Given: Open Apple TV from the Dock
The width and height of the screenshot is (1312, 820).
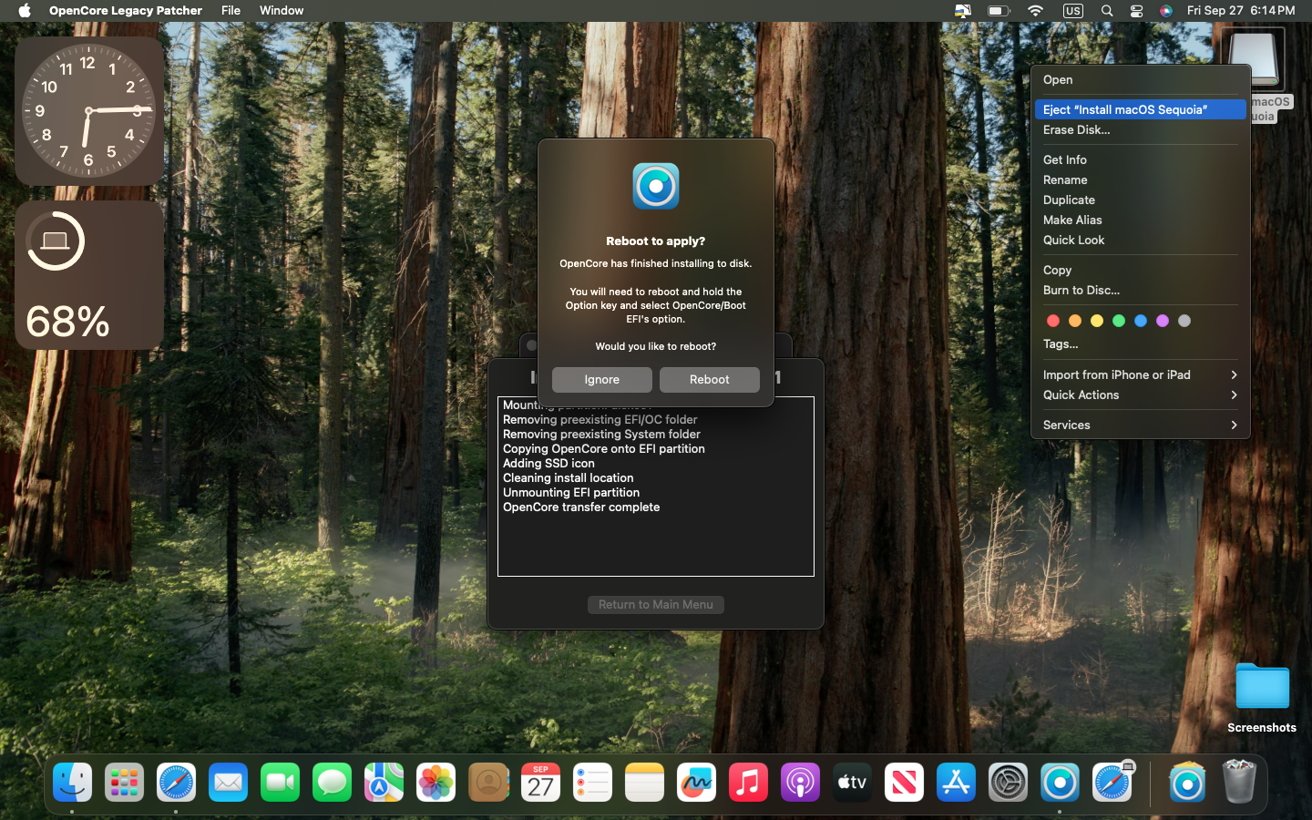Looking at the screenshot, I should (852, 782).
